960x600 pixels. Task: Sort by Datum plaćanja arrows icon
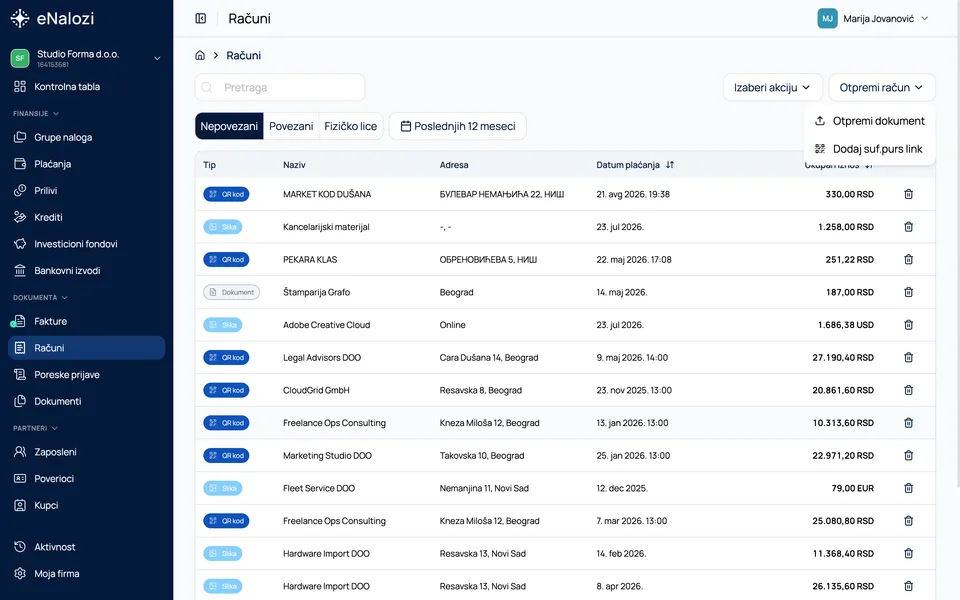670,165
